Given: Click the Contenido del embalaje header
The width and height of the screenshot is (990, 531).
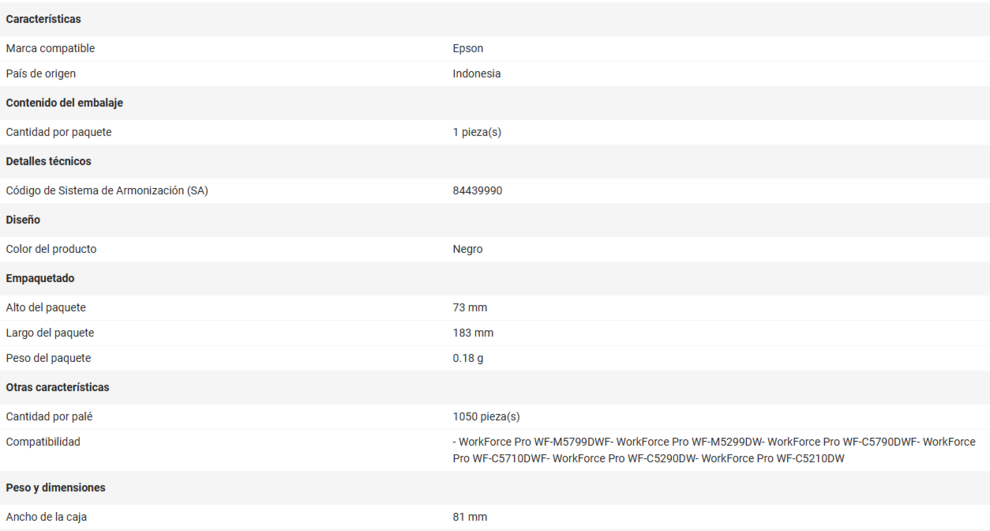Looking at the screenshot, I should 64,103.
